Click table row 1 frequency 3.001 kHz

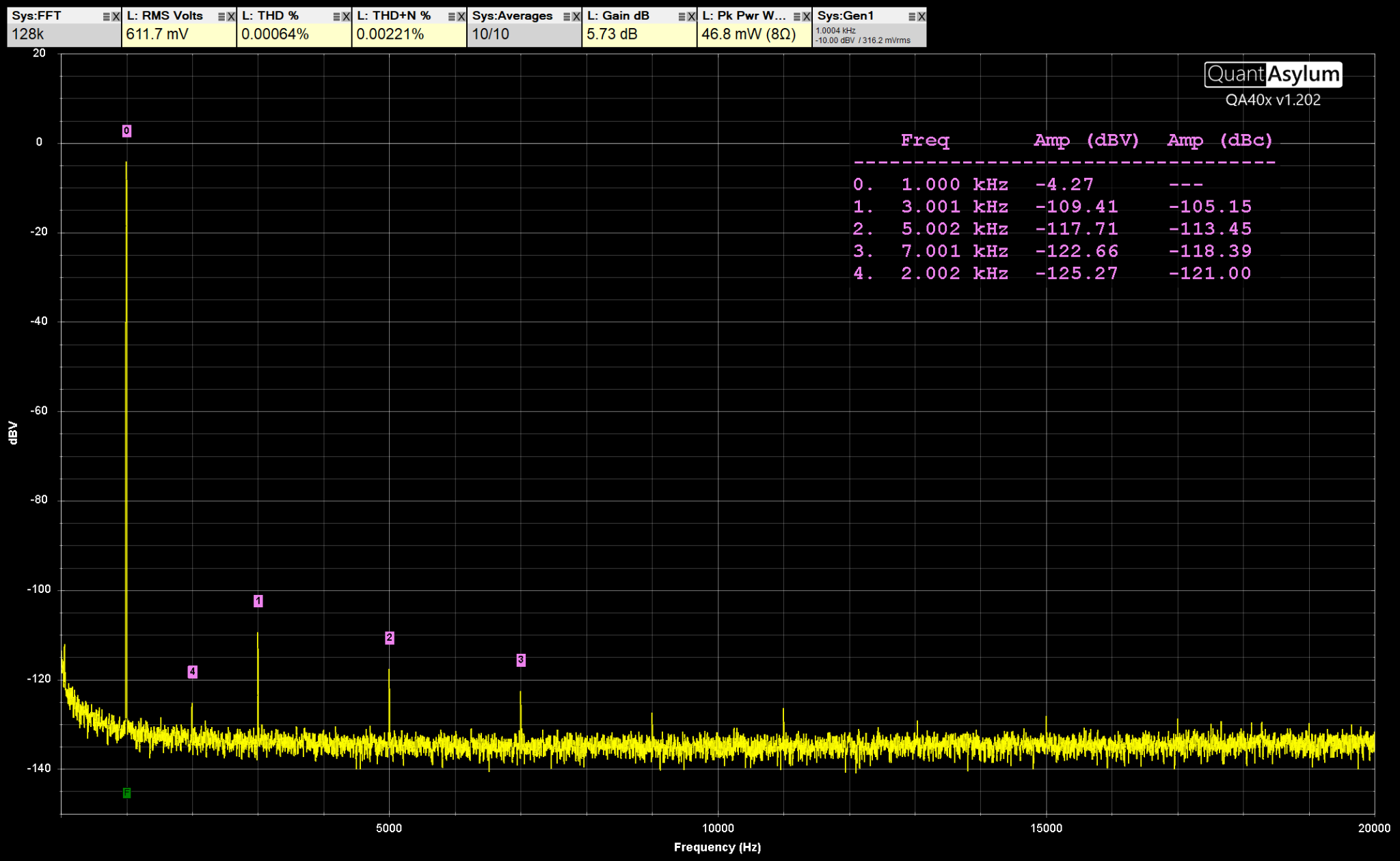pyautogui.click(x=954, y=207)
